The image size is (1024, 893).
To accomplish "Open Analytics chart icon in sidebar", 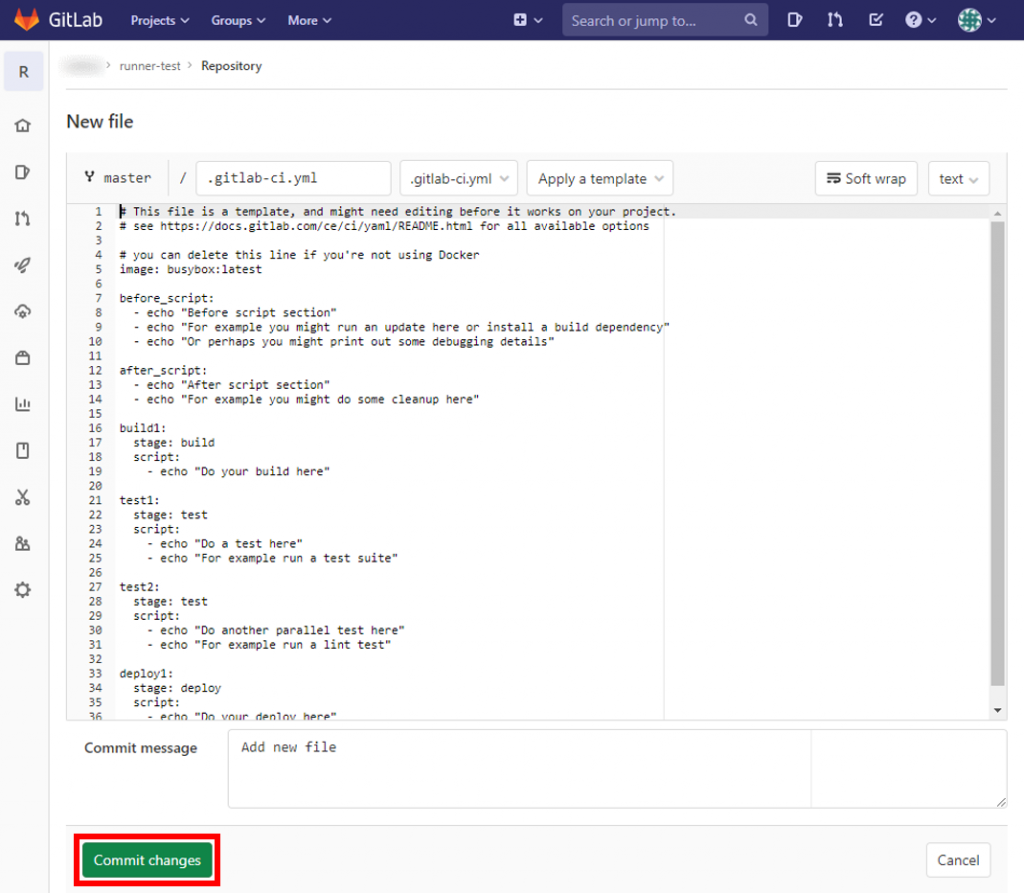I will tap(23, 404).
